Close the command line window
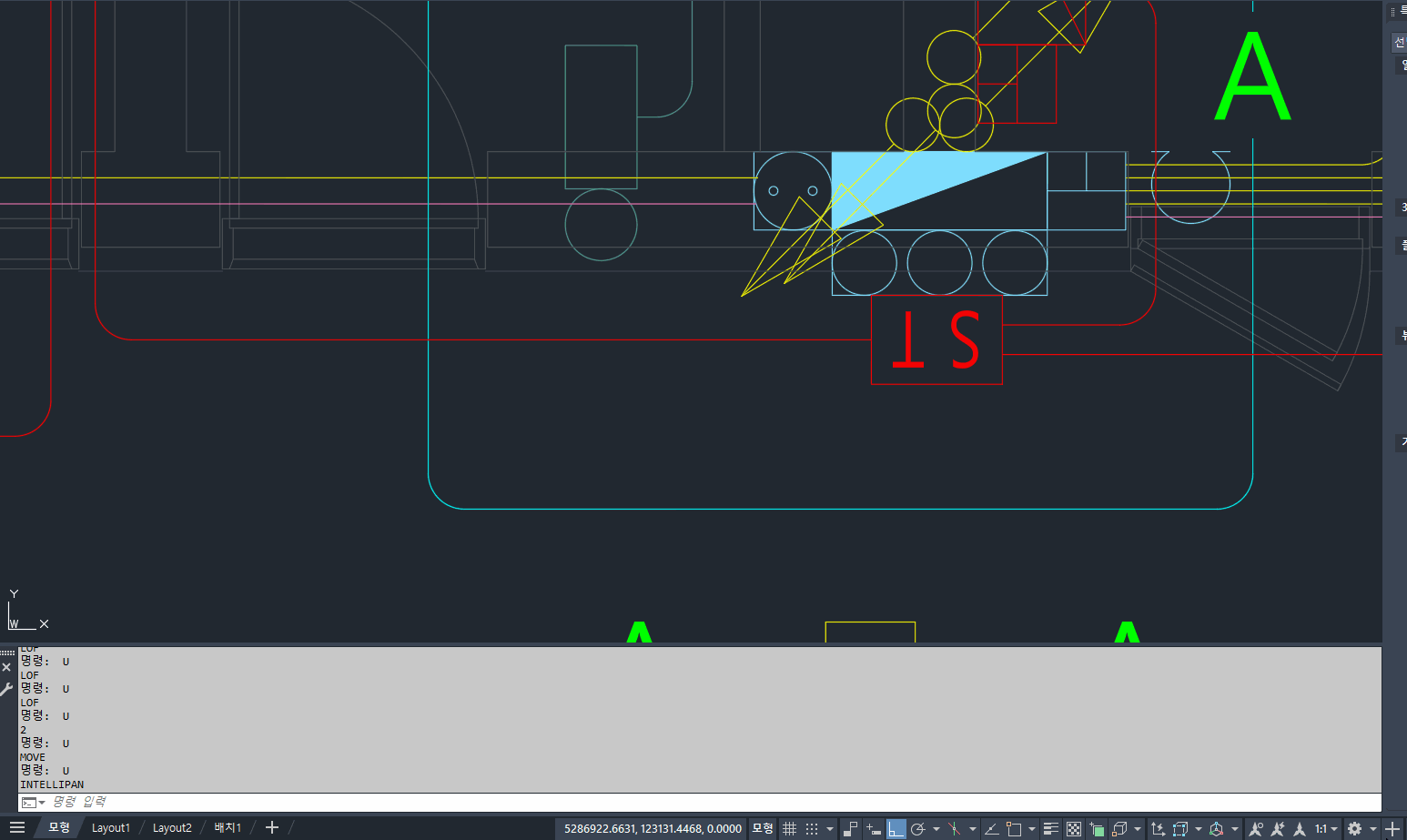This screenshot has width=1407, height=840. 6,667
